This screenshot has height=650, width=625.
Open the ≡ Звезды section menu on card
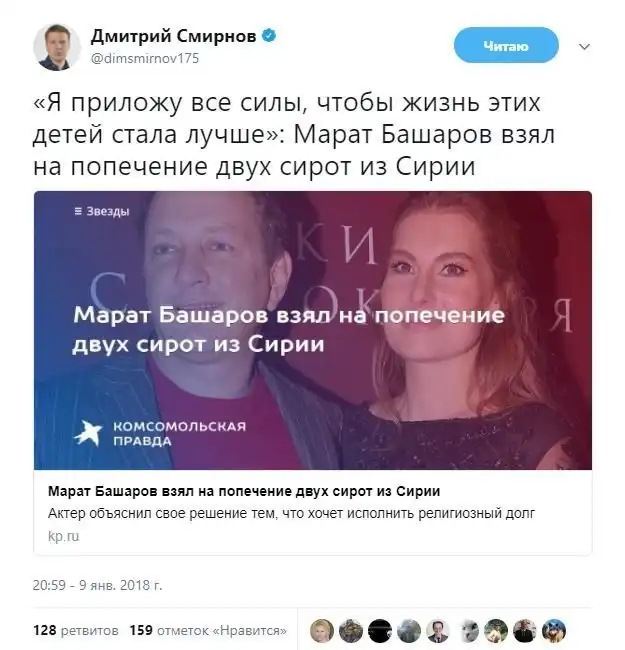pos(102,211)
